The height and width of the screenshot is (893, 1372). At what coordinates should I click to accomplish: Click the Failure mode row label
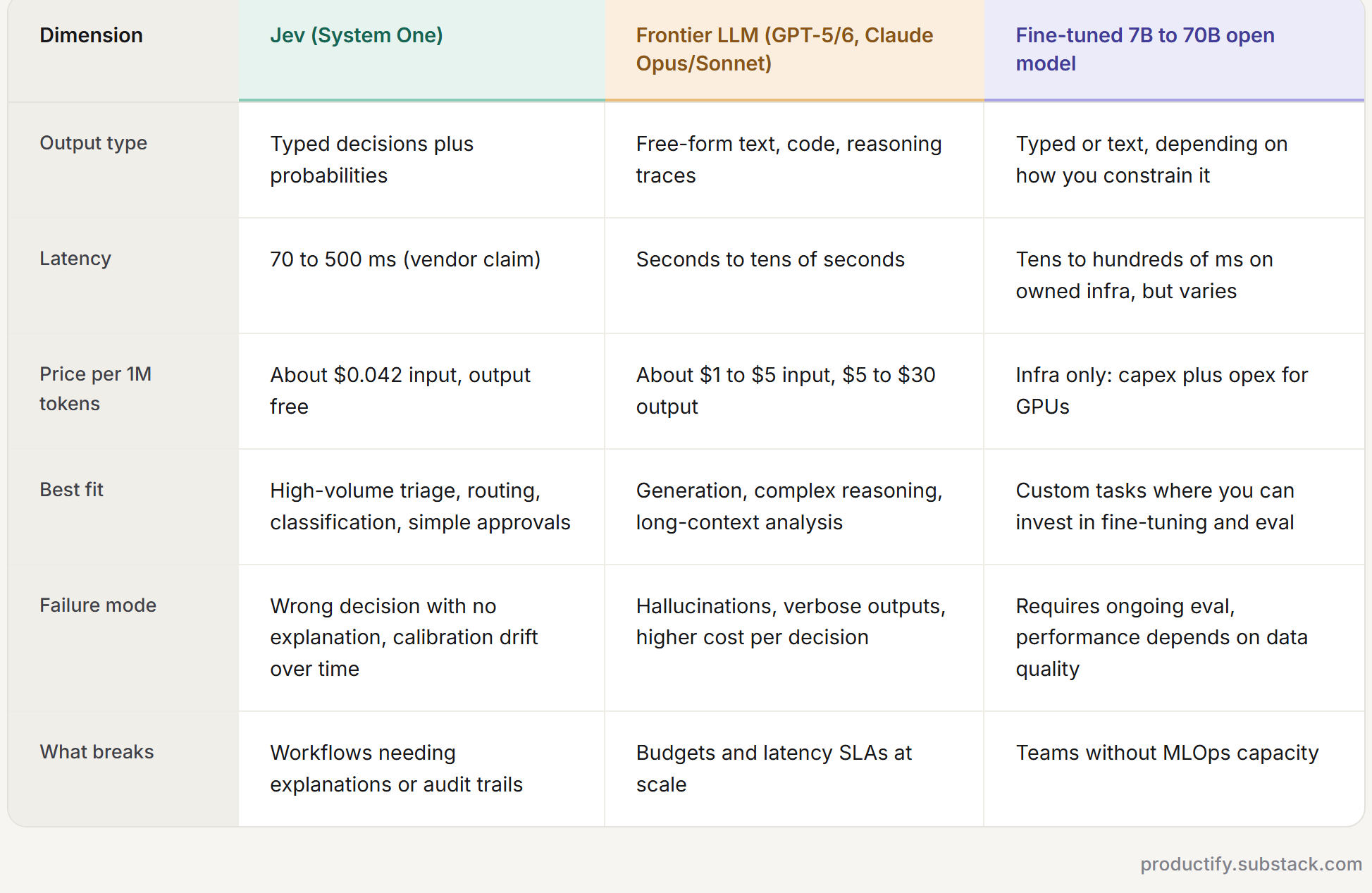pos(98,605)
